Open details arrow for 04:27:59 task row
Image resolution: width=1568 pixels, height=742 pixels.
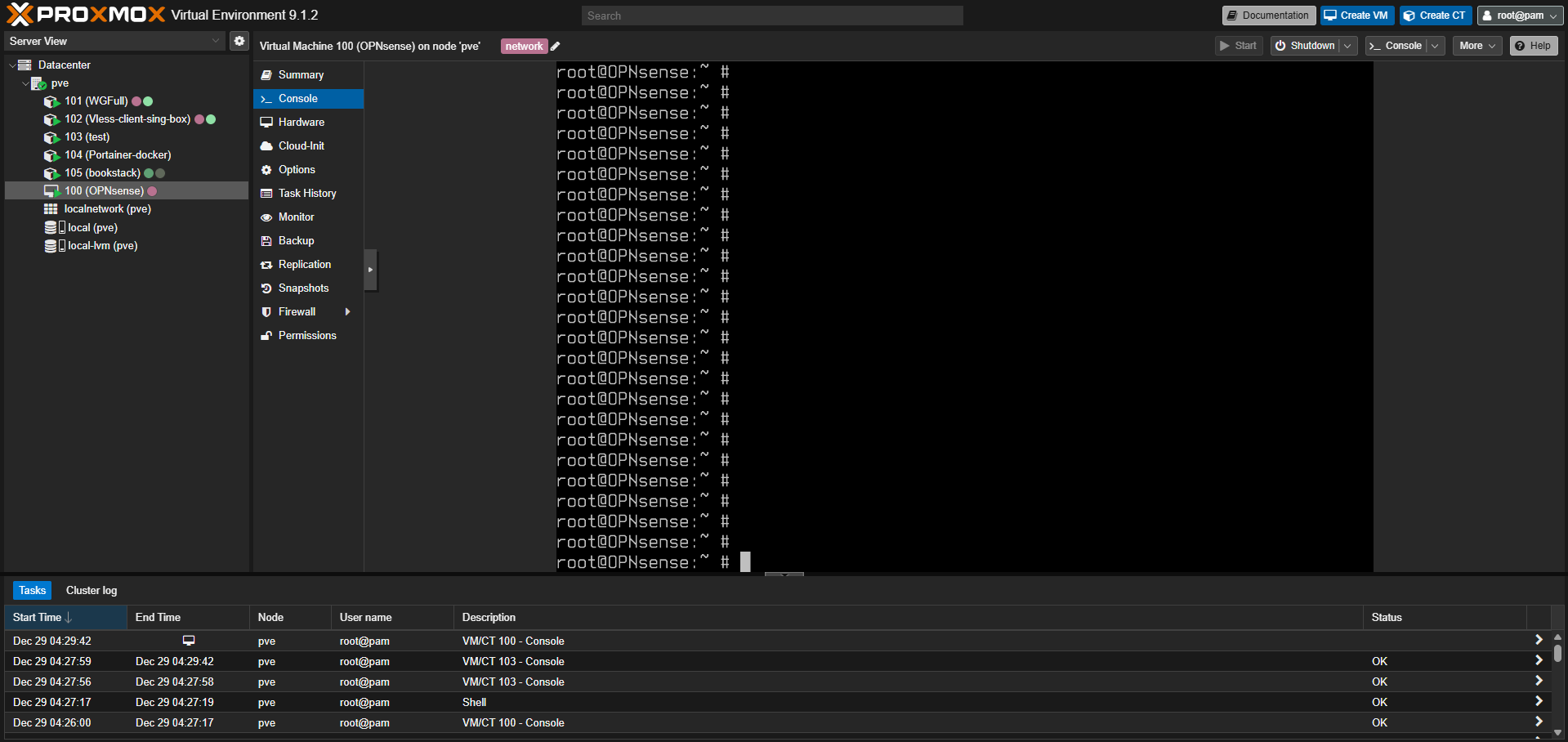pyautogui.click(x=1539, y=660)
